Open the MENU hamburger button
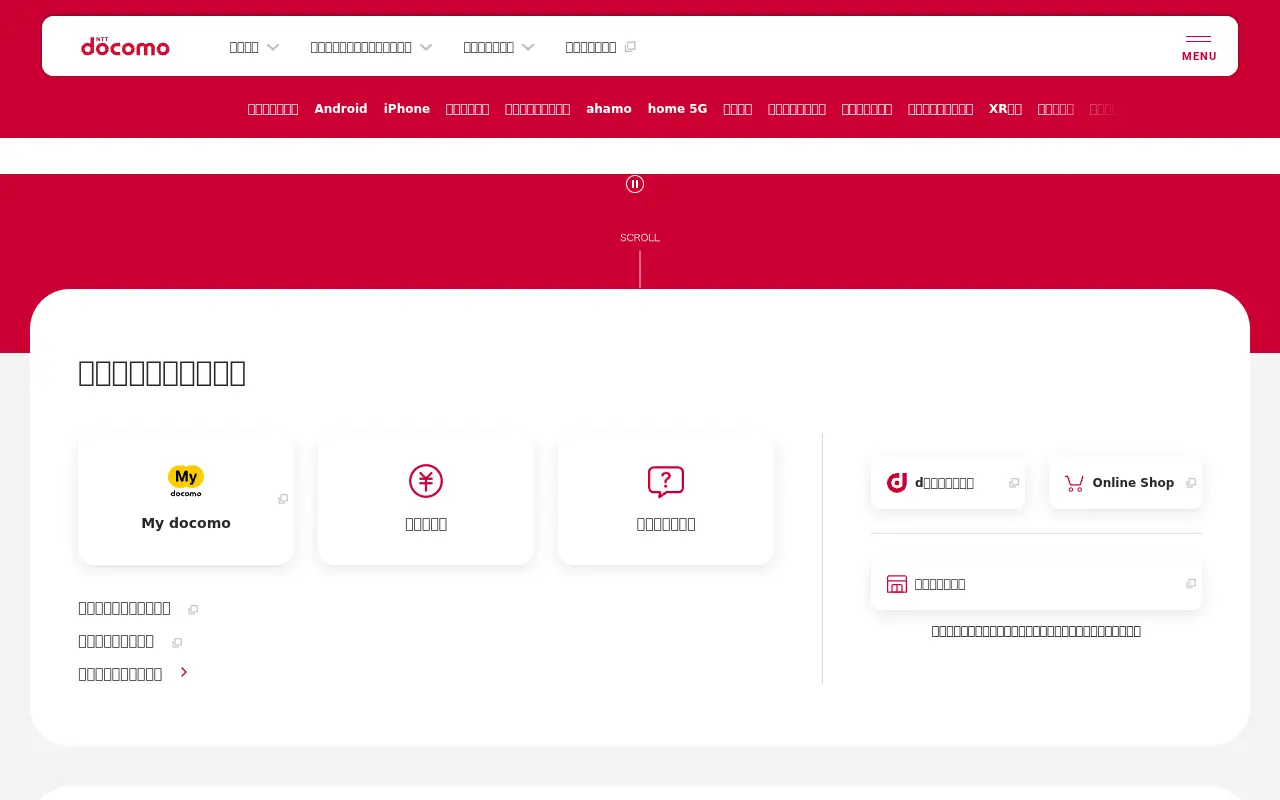Image resolution: width=1280 pixels, height=800 pixels. pyautogui.click(x=1199, y=46)
